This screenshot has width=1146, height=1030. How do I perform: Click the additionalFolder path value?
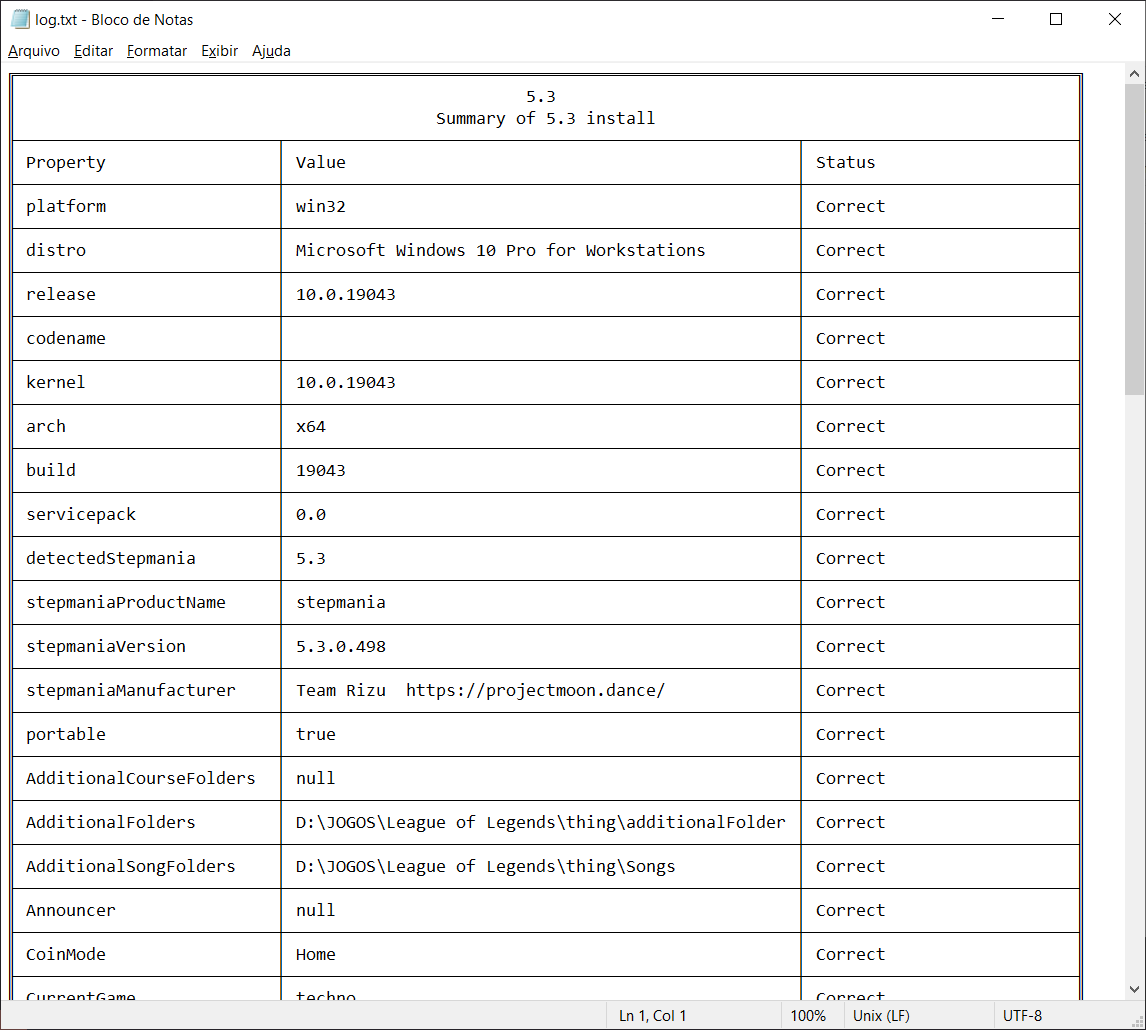[540, 822]
